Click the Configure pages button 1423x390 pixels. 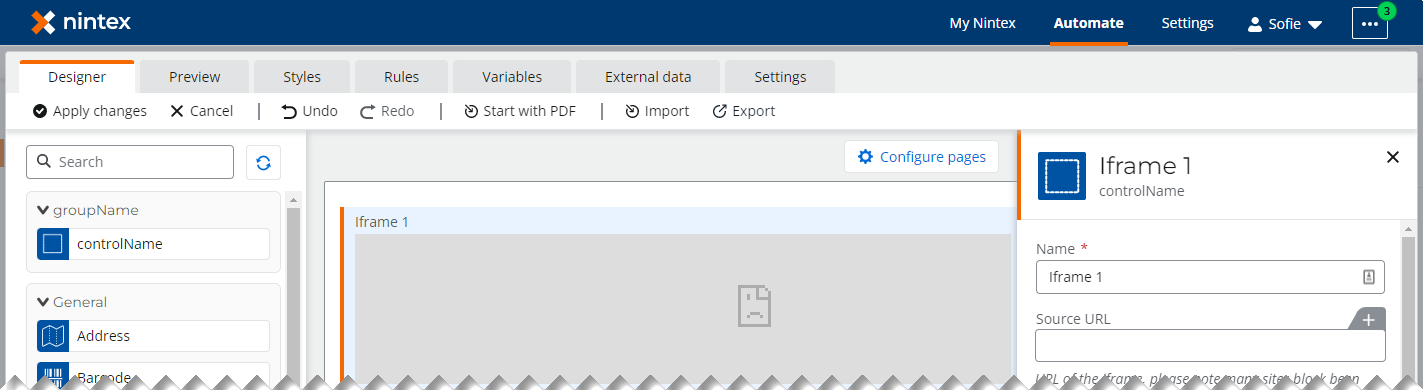921,157
